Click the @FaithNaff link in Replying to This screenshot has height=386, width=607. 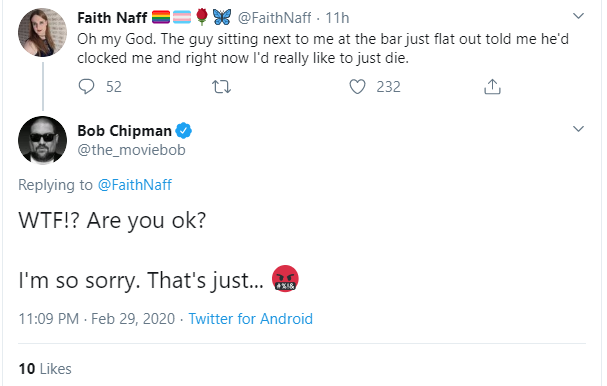click(135, 185)
